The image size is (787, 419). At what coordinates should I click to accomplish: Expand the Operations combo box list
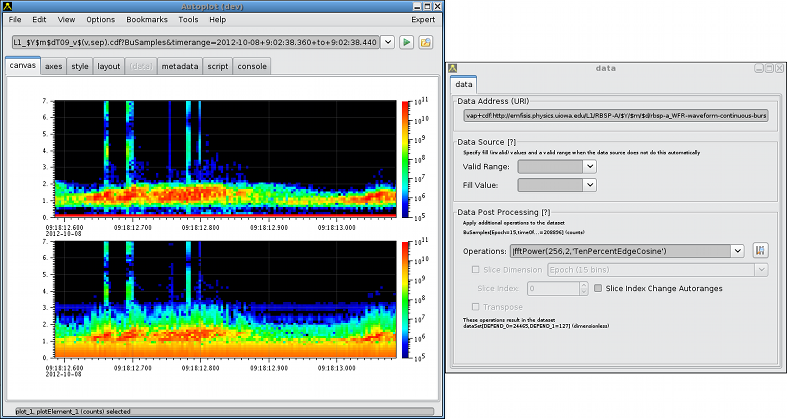click(737, 250)
